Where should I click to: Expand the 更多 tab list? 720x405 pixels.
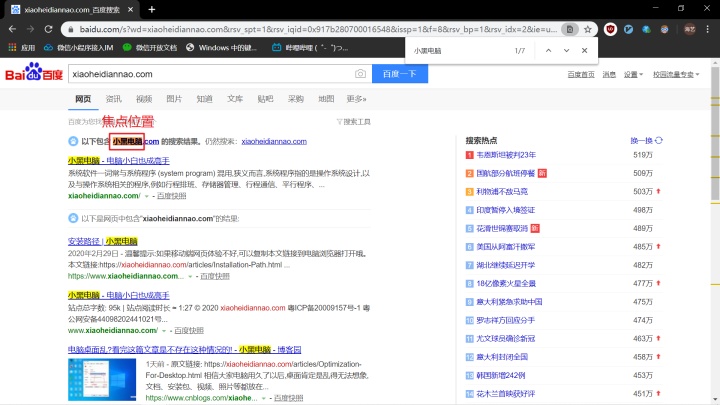tap(356, 99)
